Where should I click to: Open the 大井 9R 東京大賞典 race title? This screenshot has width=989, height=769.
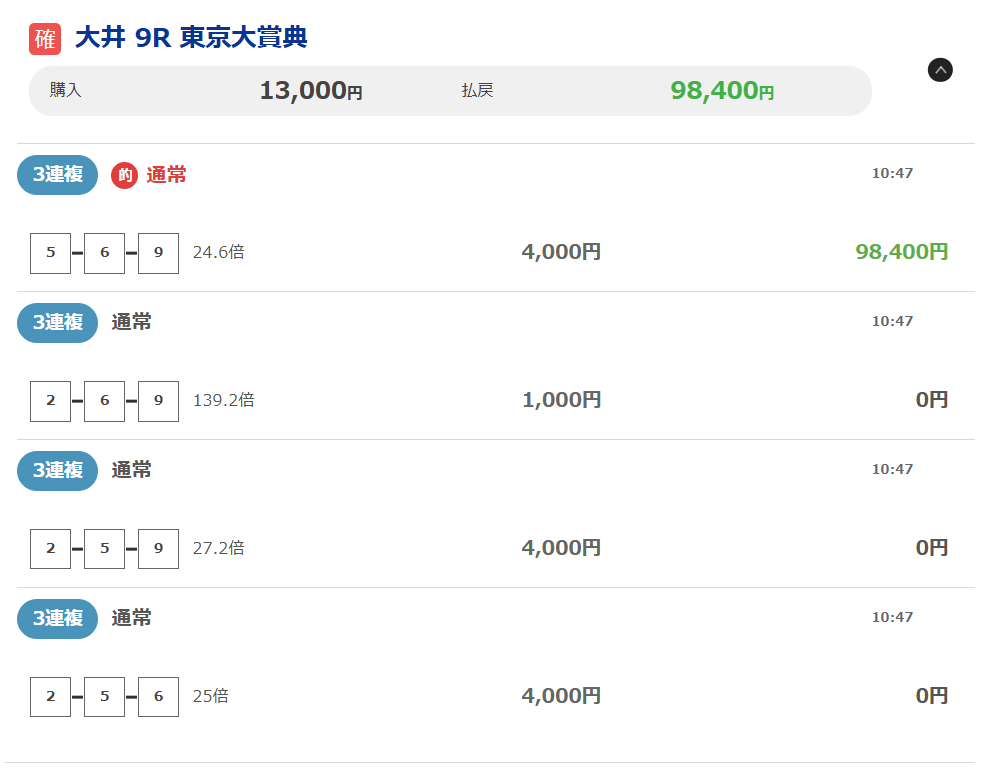pos(191,38)
